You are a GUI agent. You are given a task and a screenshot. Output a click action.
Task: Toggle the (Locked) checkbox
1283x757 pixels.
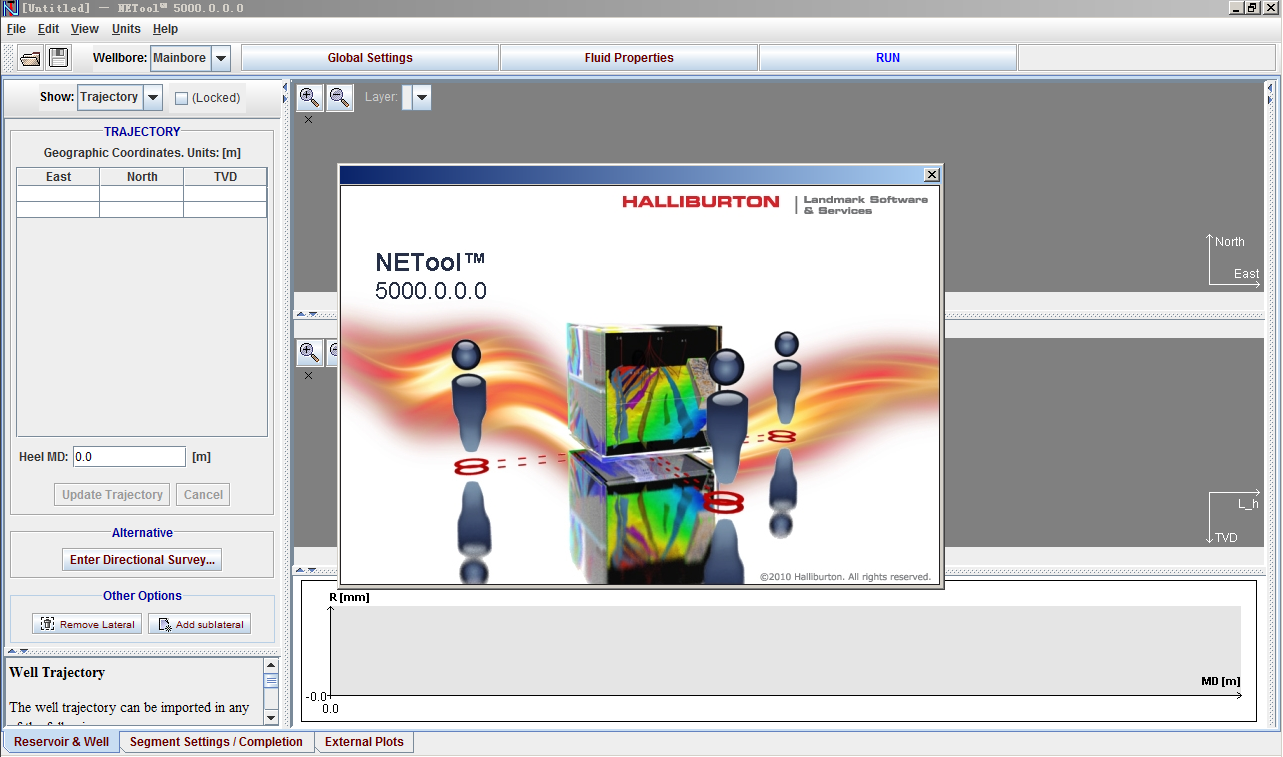(181, 98)
